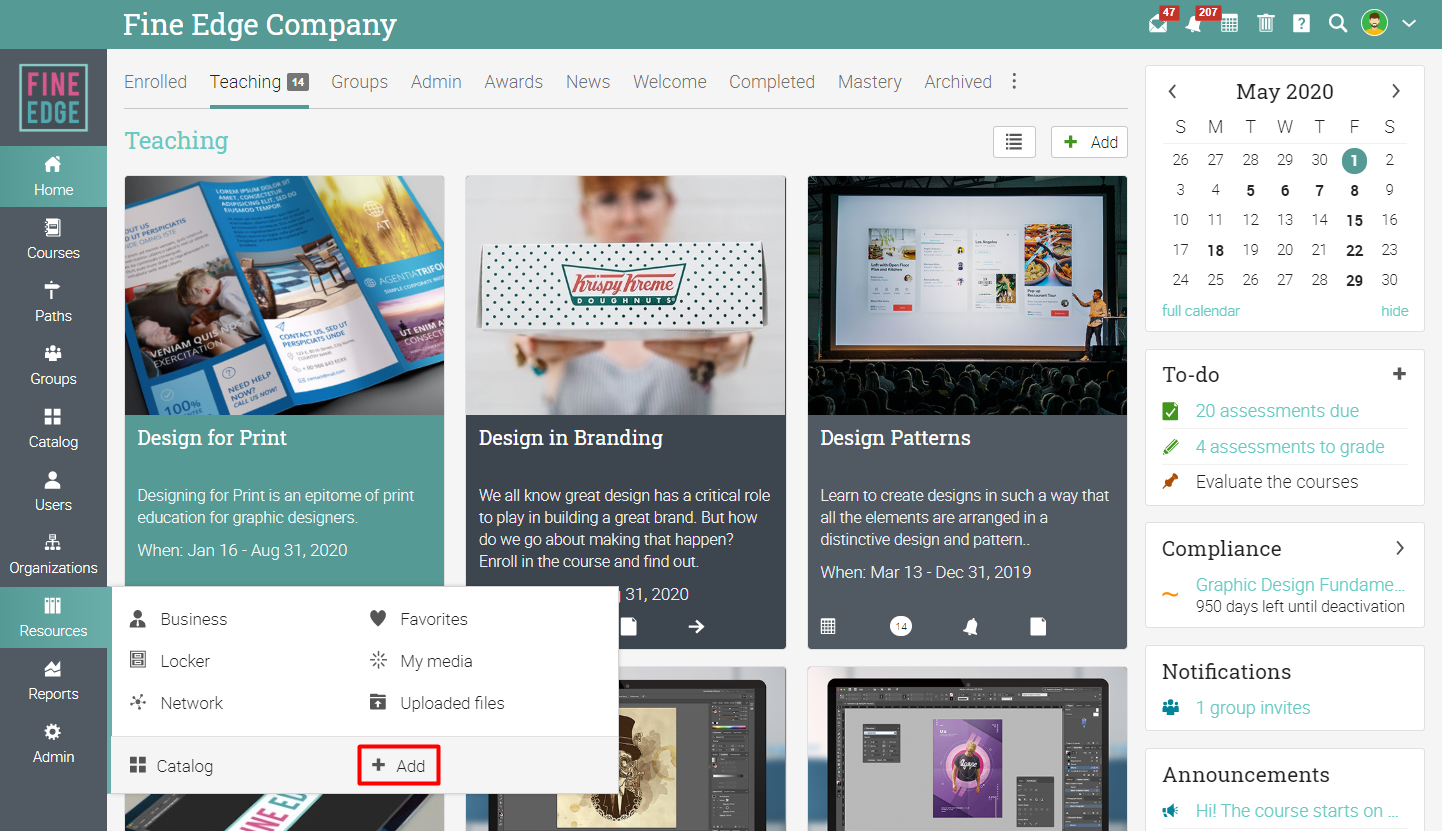Switch to list view icon
Image resolution: width=1442 pixels, height=831 pixels.
(1014, 142)
